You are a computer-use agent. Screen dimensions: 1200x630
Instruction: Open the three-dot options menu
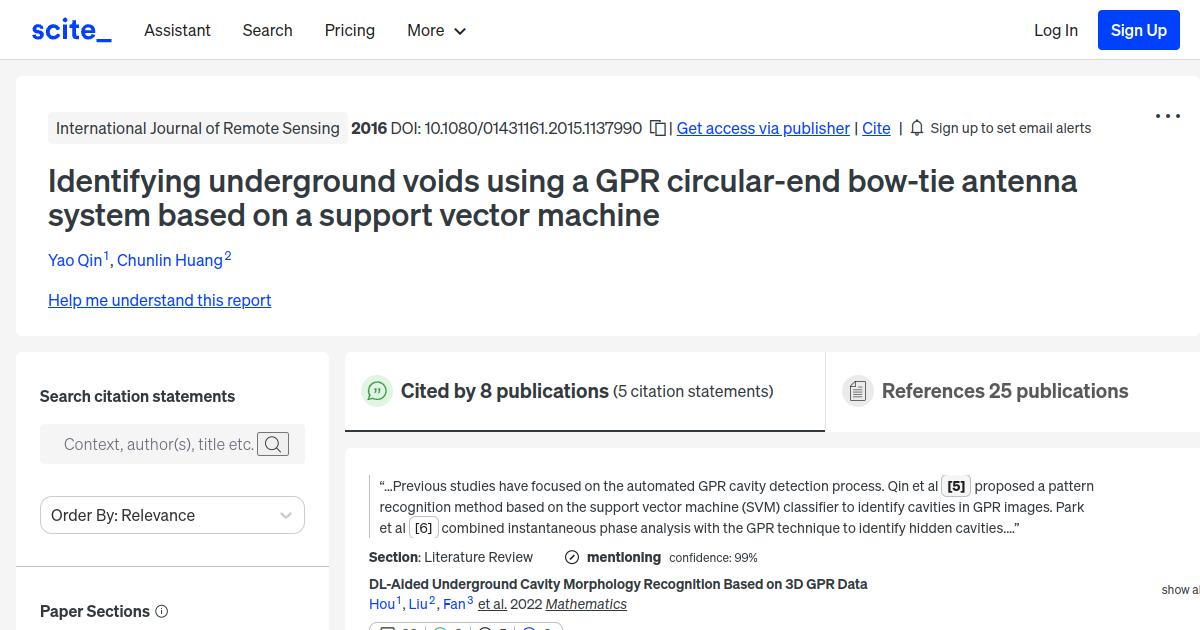[1167, 116]
